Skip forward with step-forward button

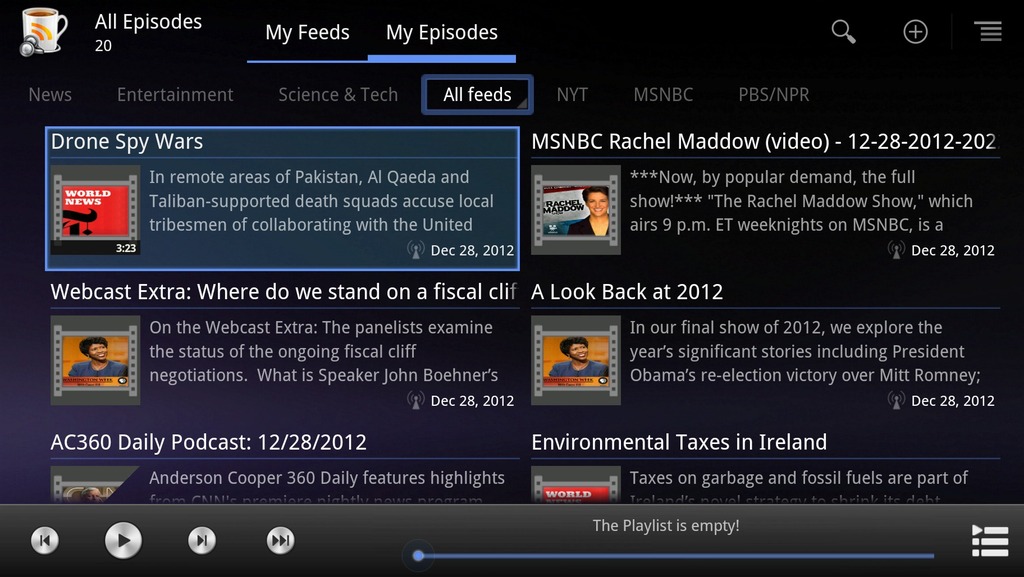202,540
